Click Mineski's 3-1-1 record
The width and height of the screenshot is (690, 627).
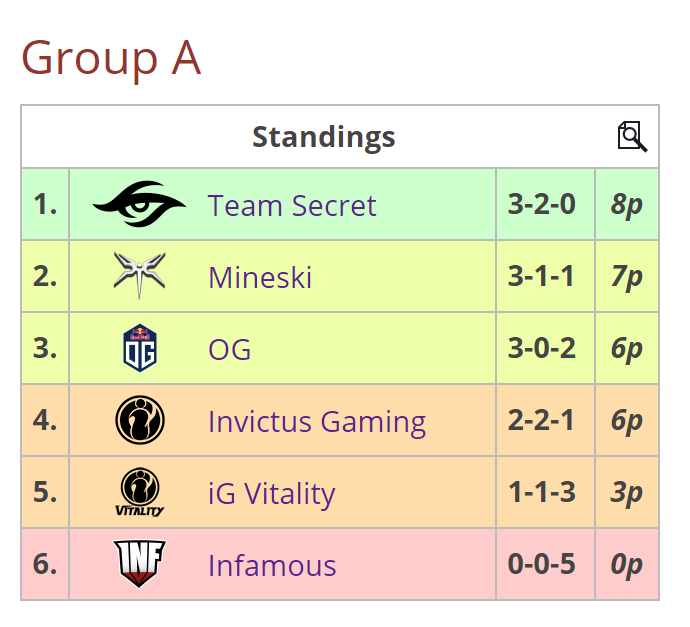(x=541, y=276)
